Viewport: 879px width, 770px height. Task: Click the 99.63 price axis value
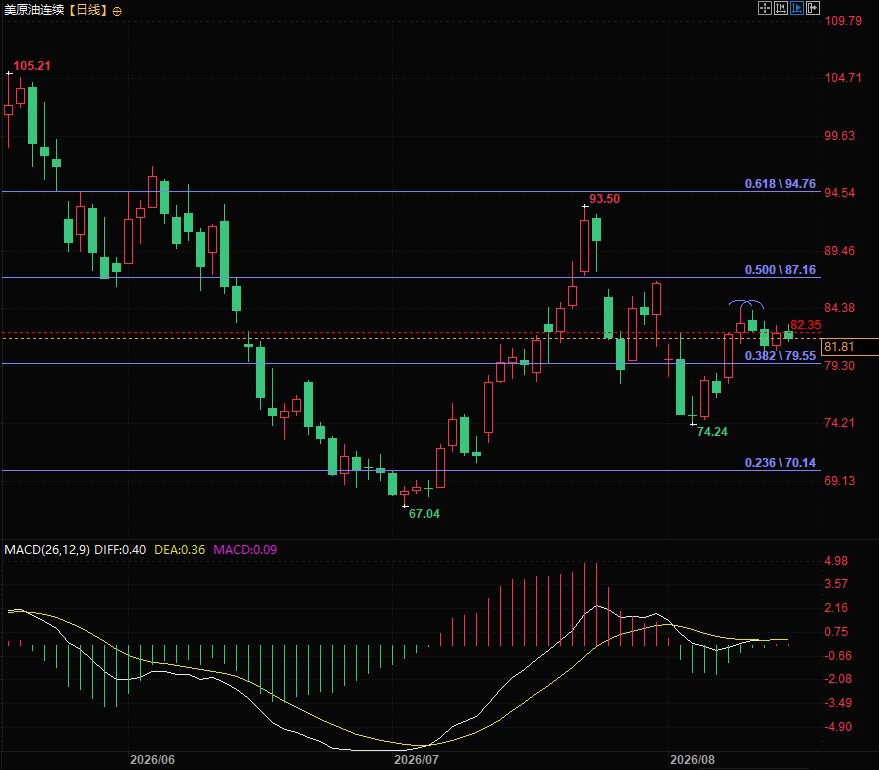click(840, 136)
